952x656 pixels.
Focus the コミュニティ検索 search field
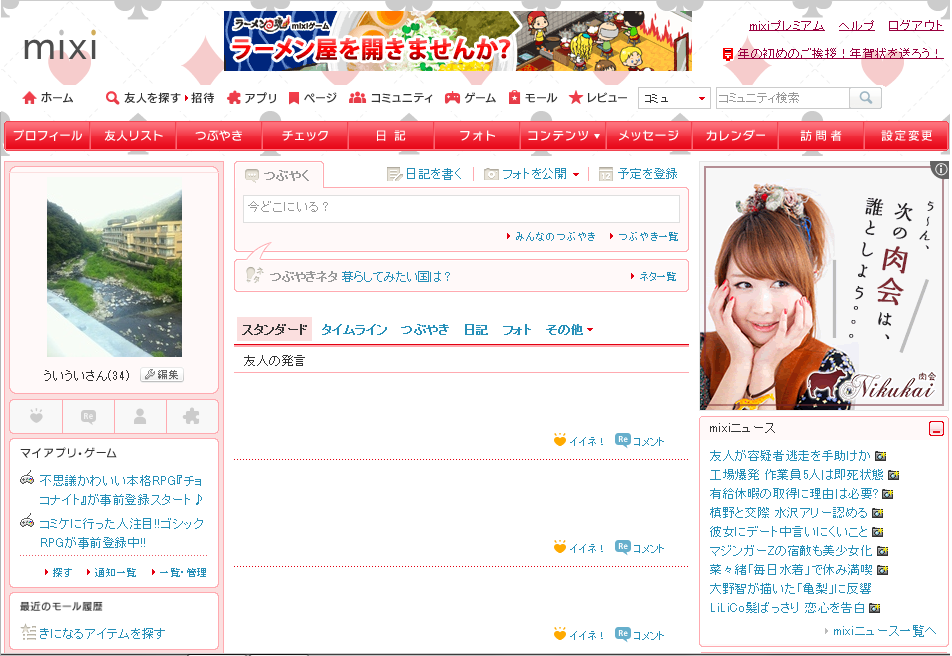[783, 98]
